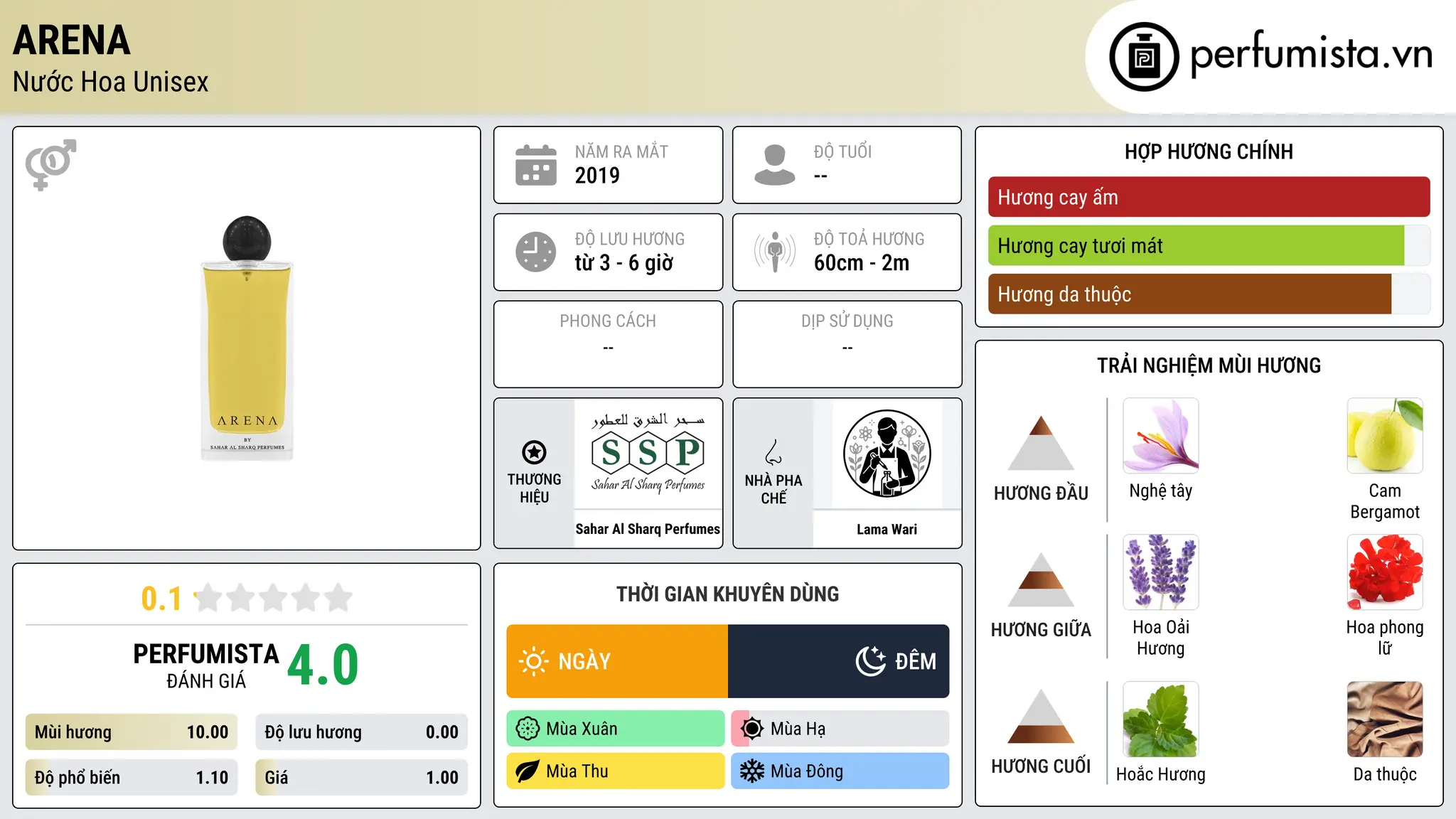Viewport: 1456px width, 819px height.
Task: Select the Hương cay ấm accord bar
Action: coord(1209,197)
